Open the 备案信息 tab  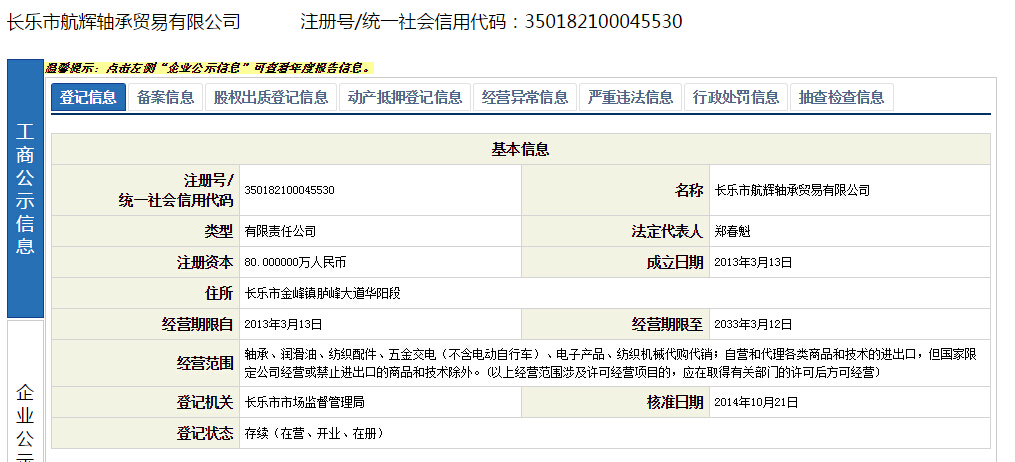[x=166, y=97]
